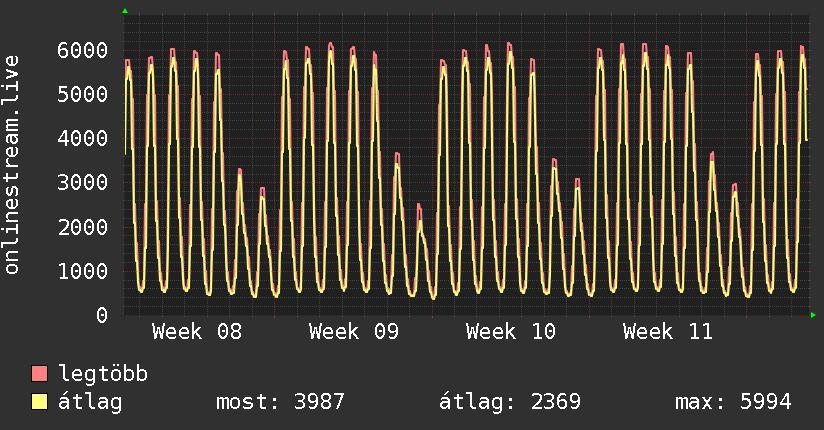824x430 pixels.
Task: Click the green arrow at y-axis top
Action: coord(125,11)
